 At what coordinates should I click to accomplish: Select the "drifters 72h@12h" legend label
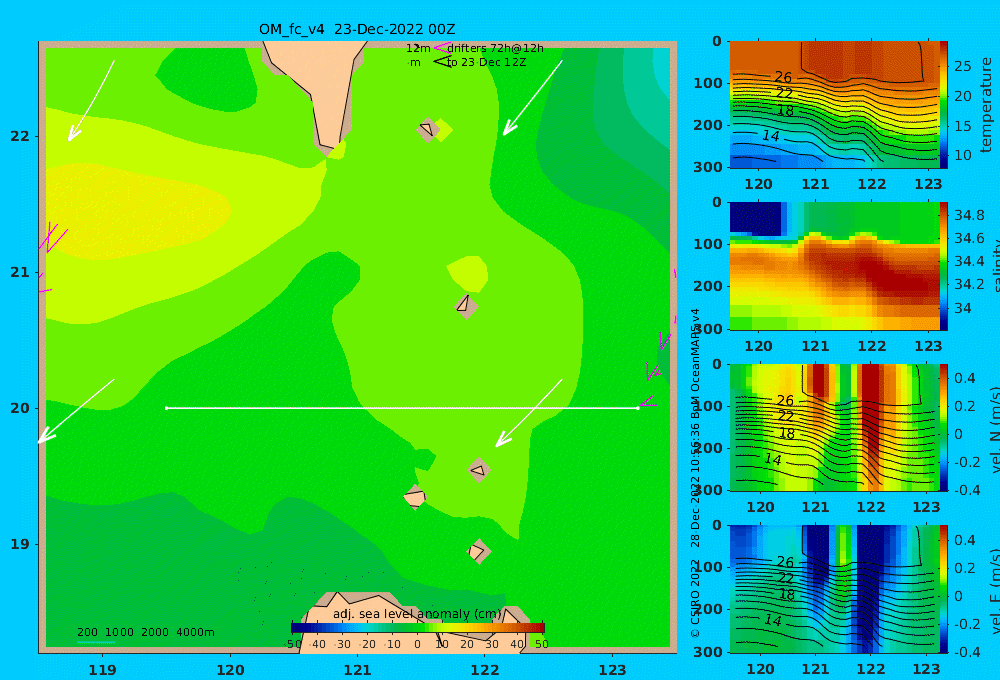pyautogui.click(x=496, y=48)
